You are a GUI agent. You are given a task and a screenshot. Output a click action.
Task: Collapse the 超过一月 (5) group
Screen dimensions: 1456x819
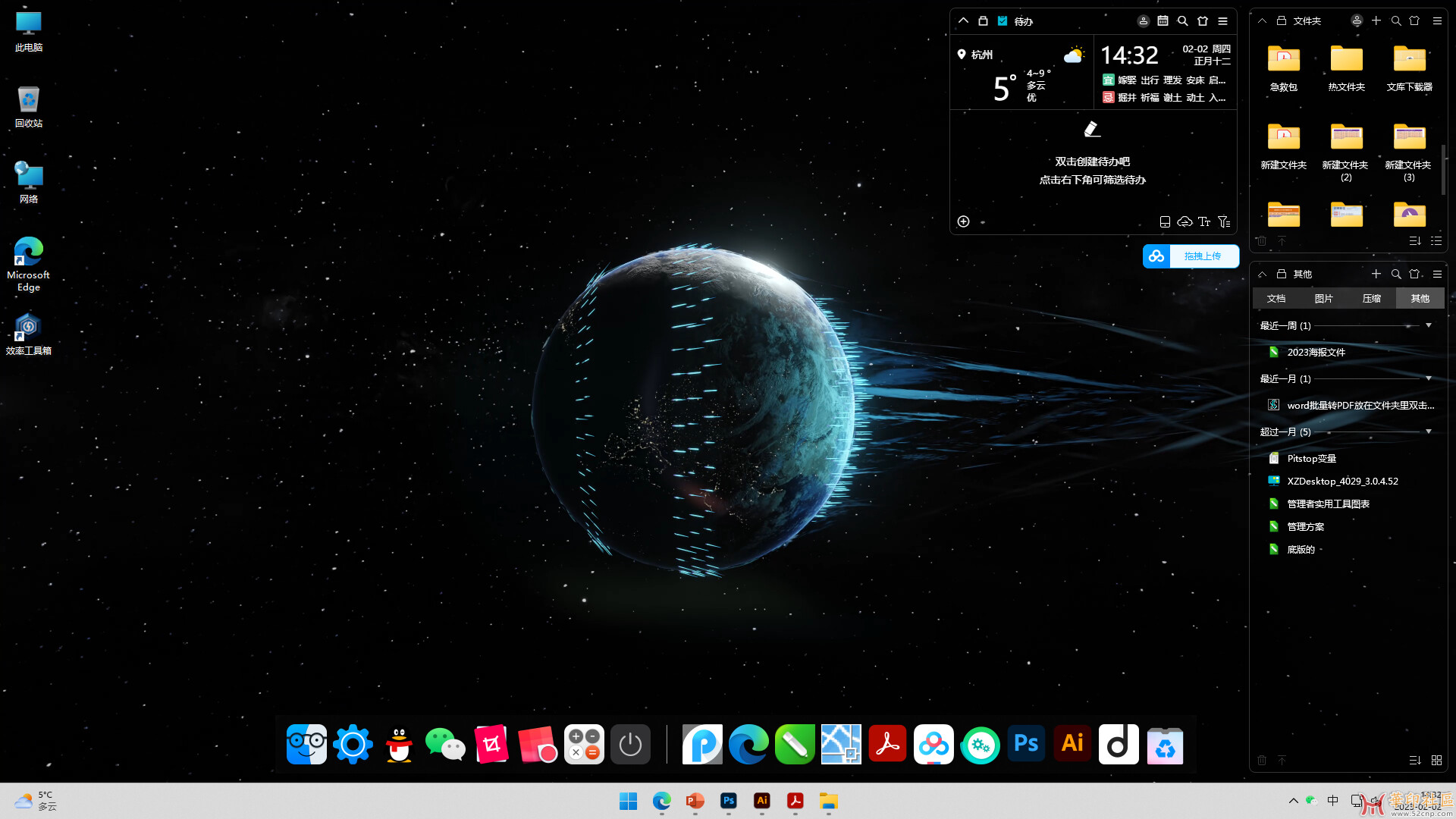click(1429, 431)
